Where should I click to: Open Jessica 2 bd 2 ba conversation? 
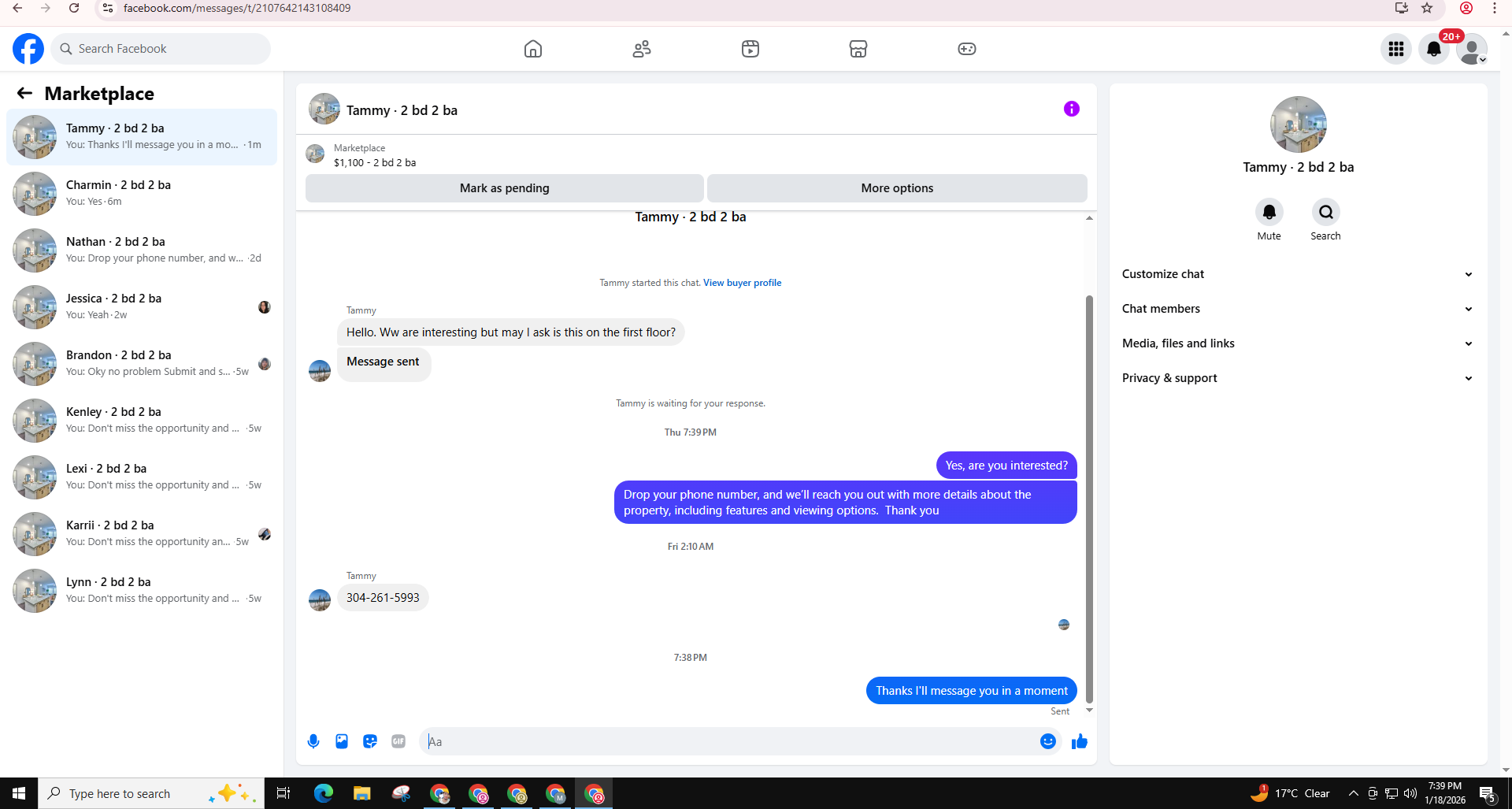coord(142,307)
